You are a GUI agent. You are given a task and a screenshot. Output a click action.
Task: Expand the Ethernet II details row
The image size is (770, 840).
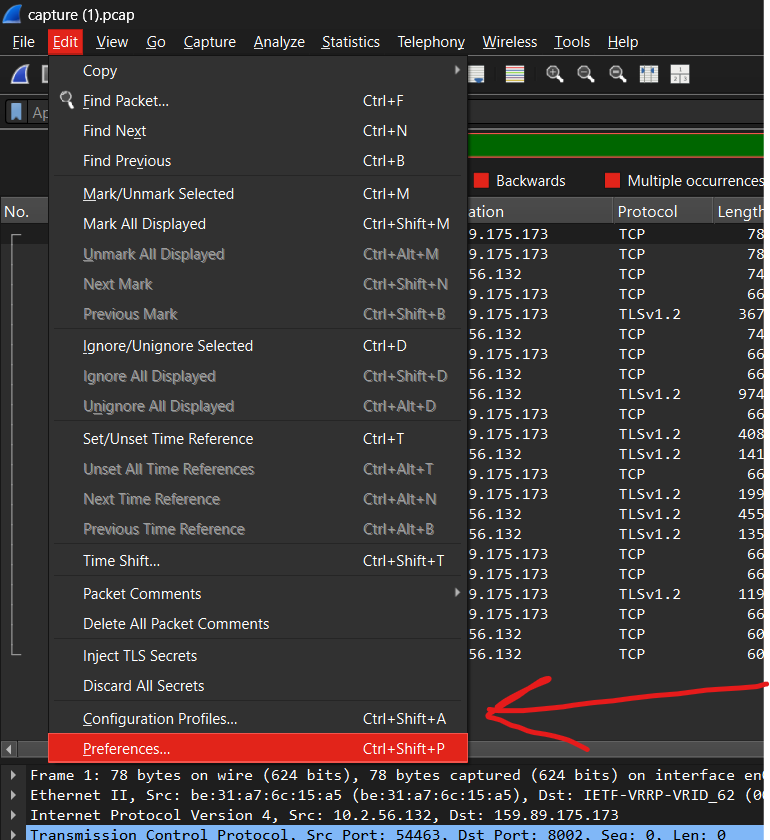[x=13, y=795]
